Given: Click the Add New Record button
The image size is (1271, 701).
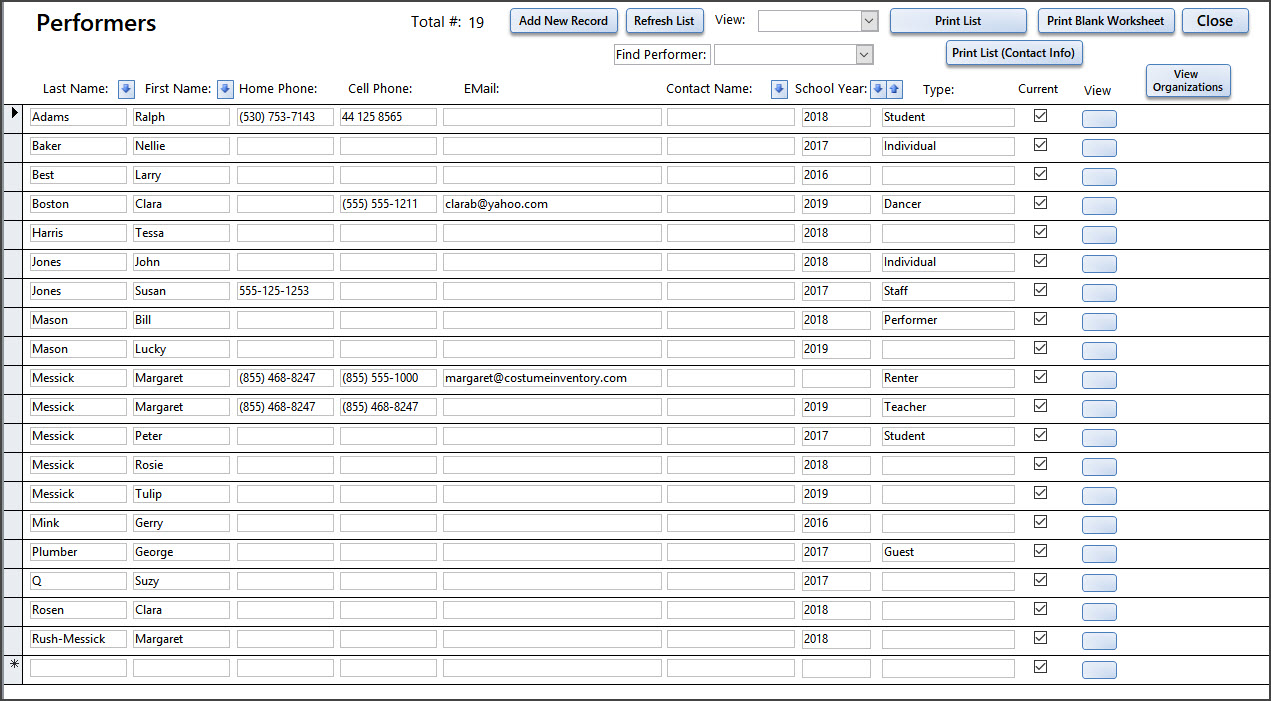Looking at the screenshot, I should pyautogui.click(x=563, y=21).
